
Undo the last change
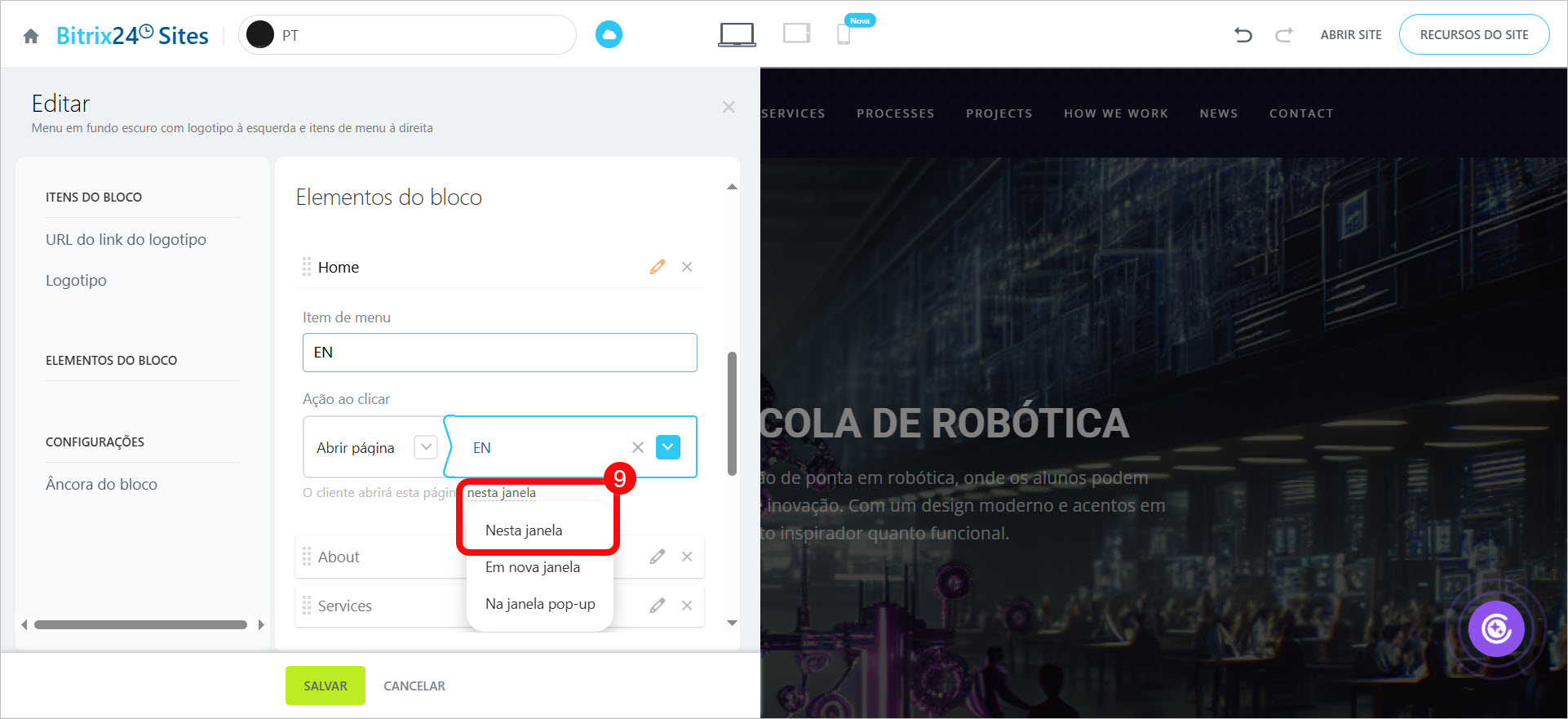[1243, 35]
